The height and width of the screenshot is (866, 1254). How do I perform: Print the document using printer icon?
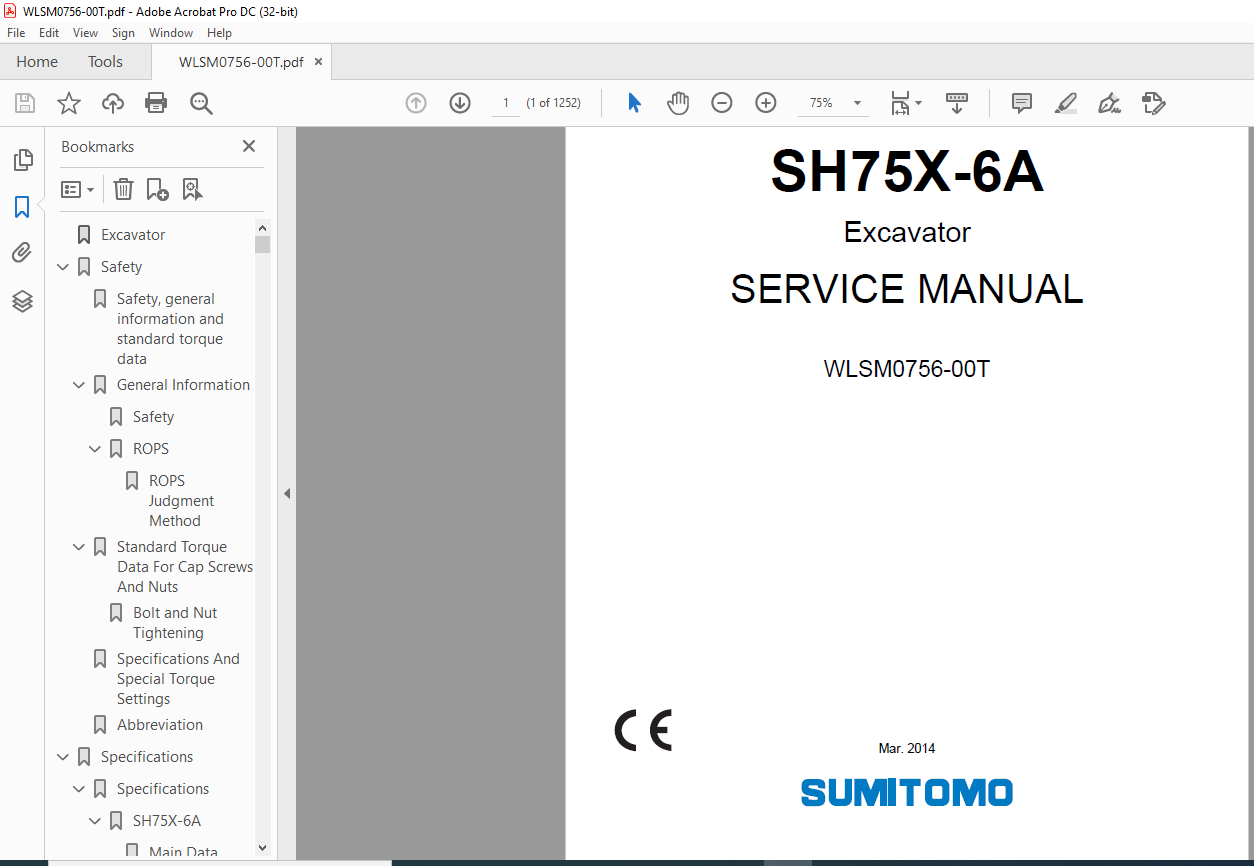[156, 103]
